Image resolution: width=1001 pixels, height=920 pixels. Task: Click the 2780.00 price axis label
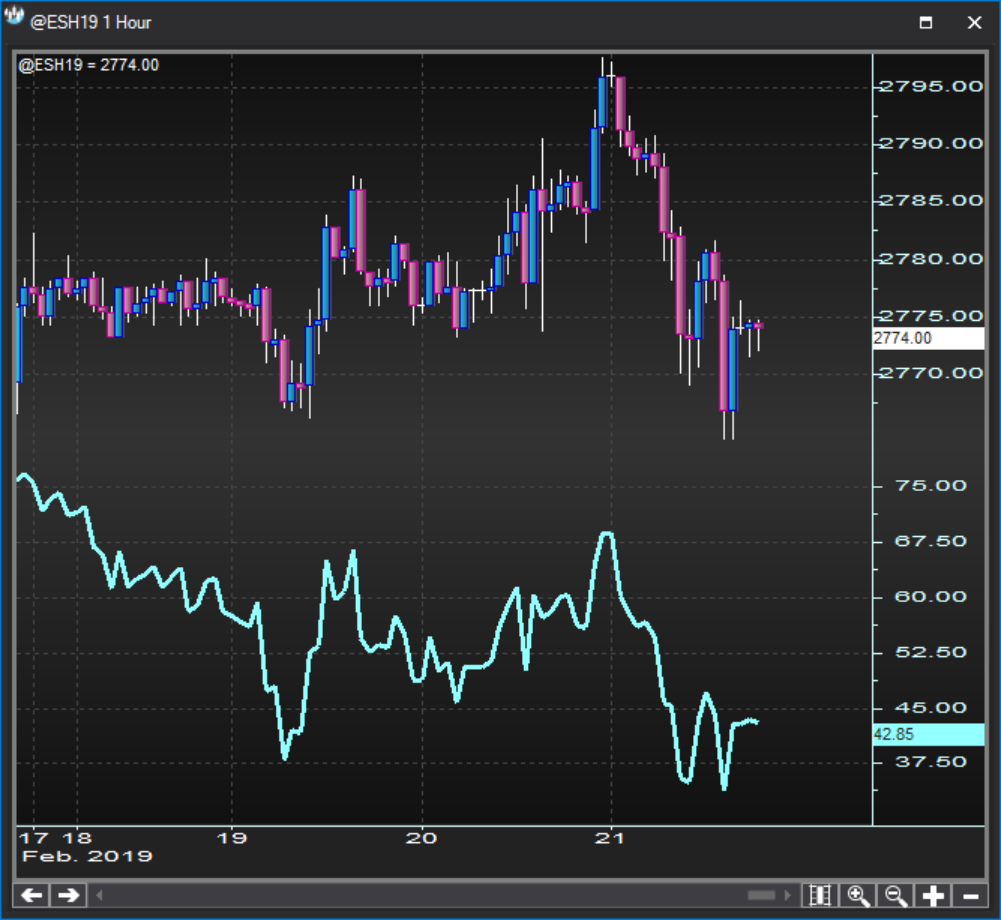[931, 259]
